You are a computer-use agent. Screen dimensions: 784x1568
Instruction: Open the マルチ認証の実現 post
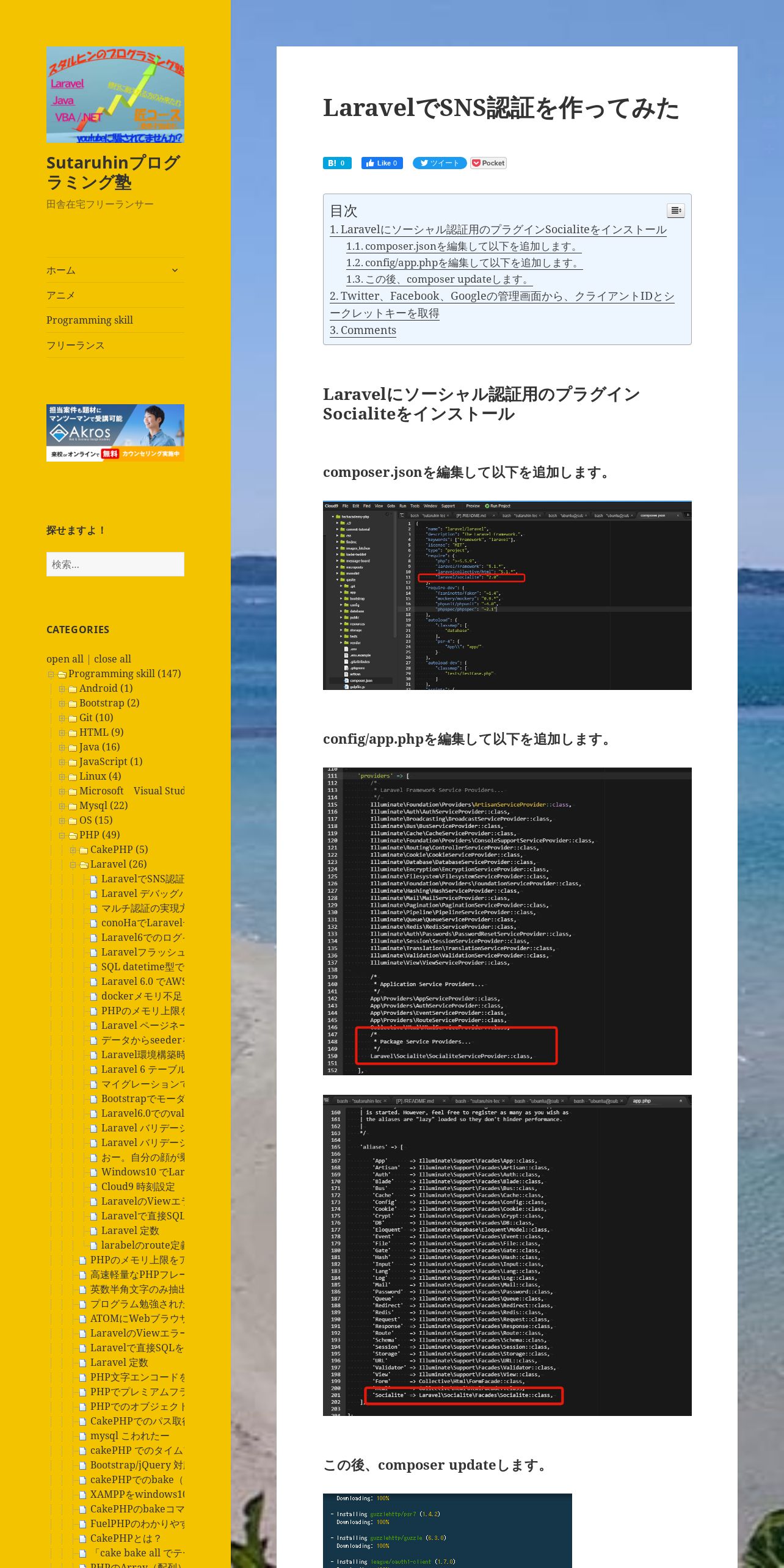pyautogui.click(x=142, y=909)
